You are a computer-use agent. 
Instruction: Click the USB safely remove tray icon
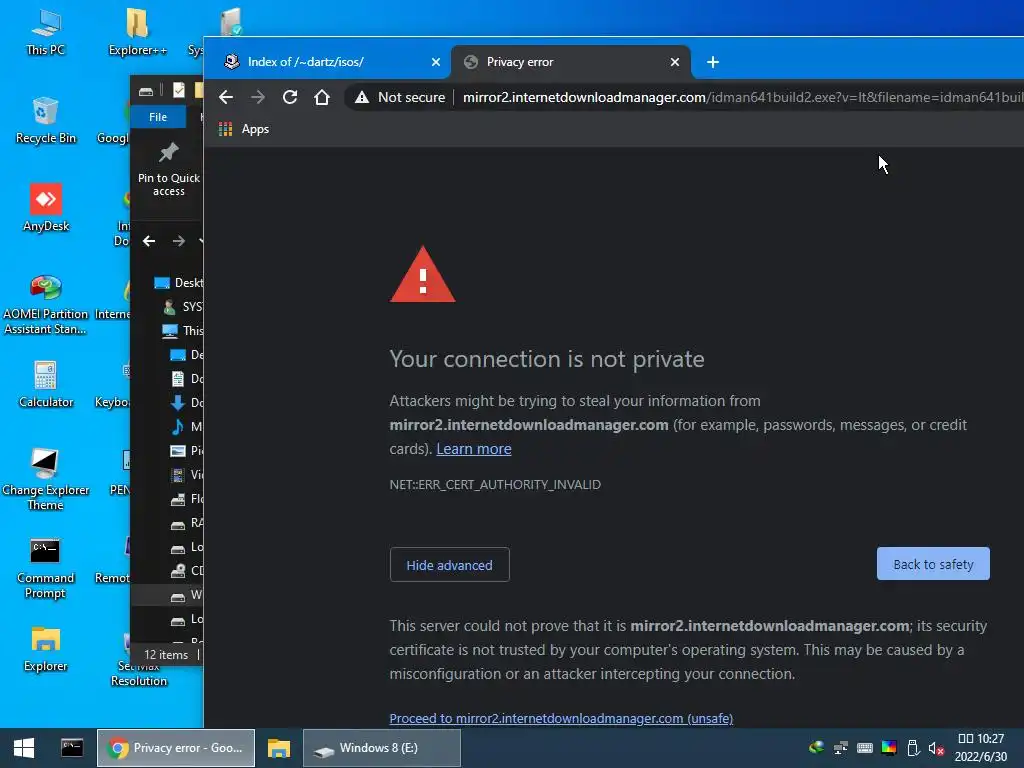pyautogui.click(x=913, y=748)
